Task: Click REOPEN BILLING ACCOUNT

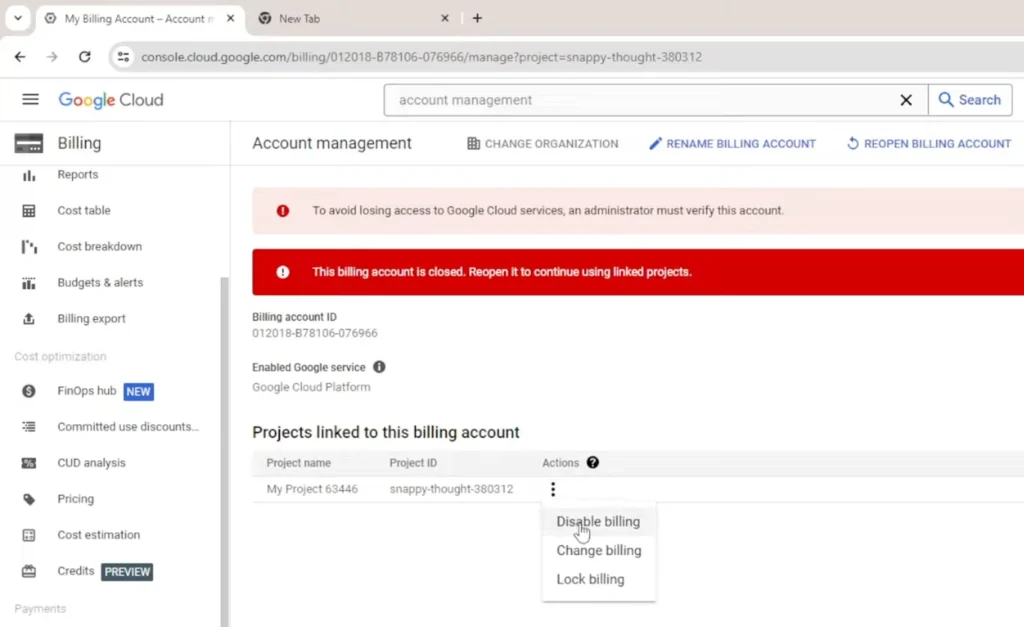Action: coord(928,143)
